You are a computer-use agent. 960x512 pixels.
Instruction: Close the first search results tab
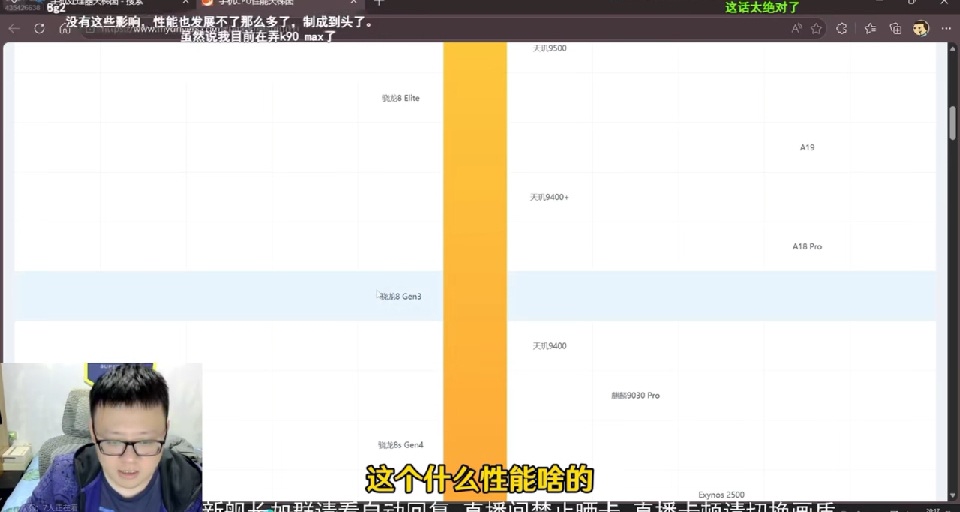pos(186,2)
